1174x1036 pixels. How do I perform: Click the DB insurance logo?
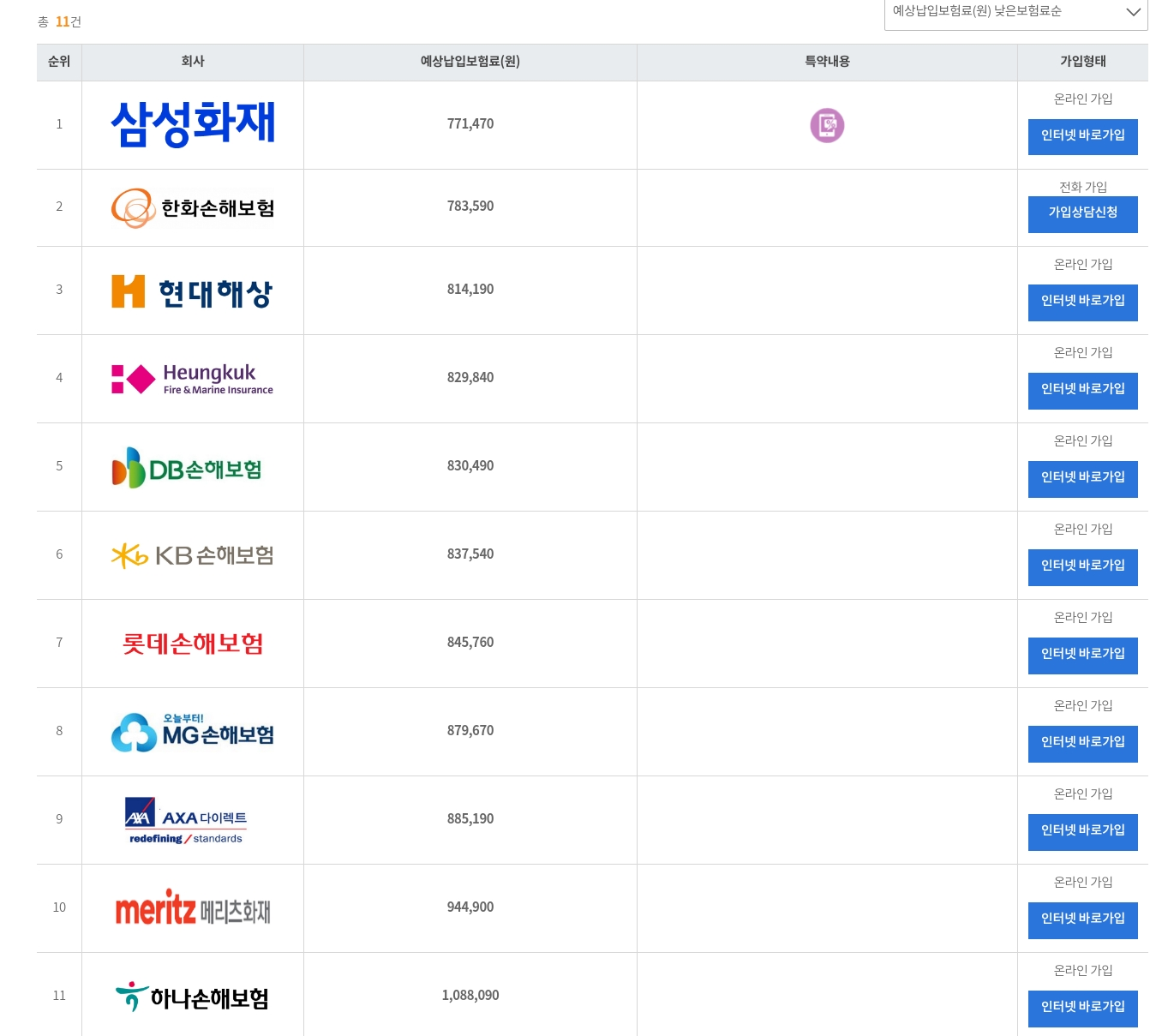click(x=187, y=468)
